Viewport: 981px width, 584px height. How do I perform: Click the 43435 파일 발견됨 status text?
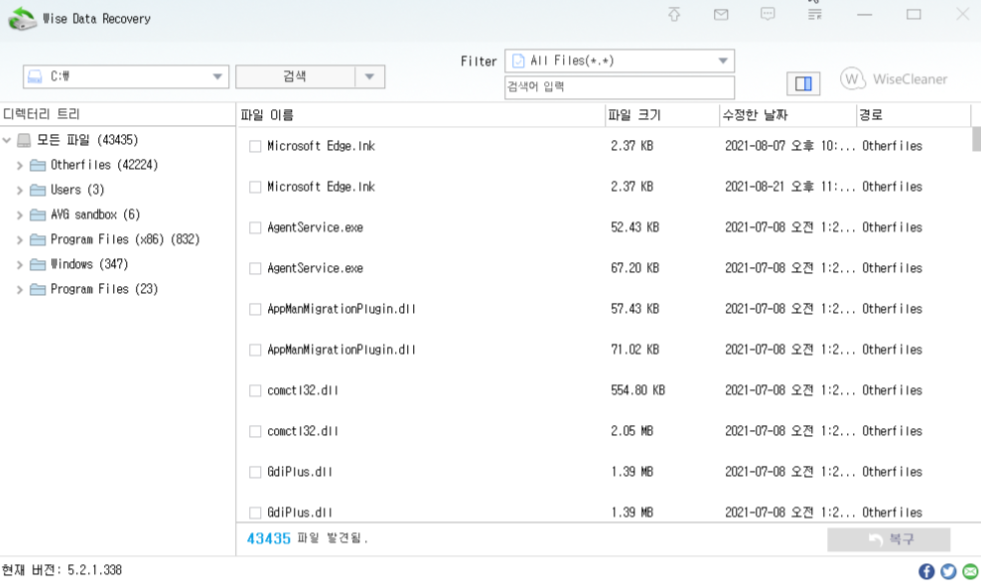(307, 538)
